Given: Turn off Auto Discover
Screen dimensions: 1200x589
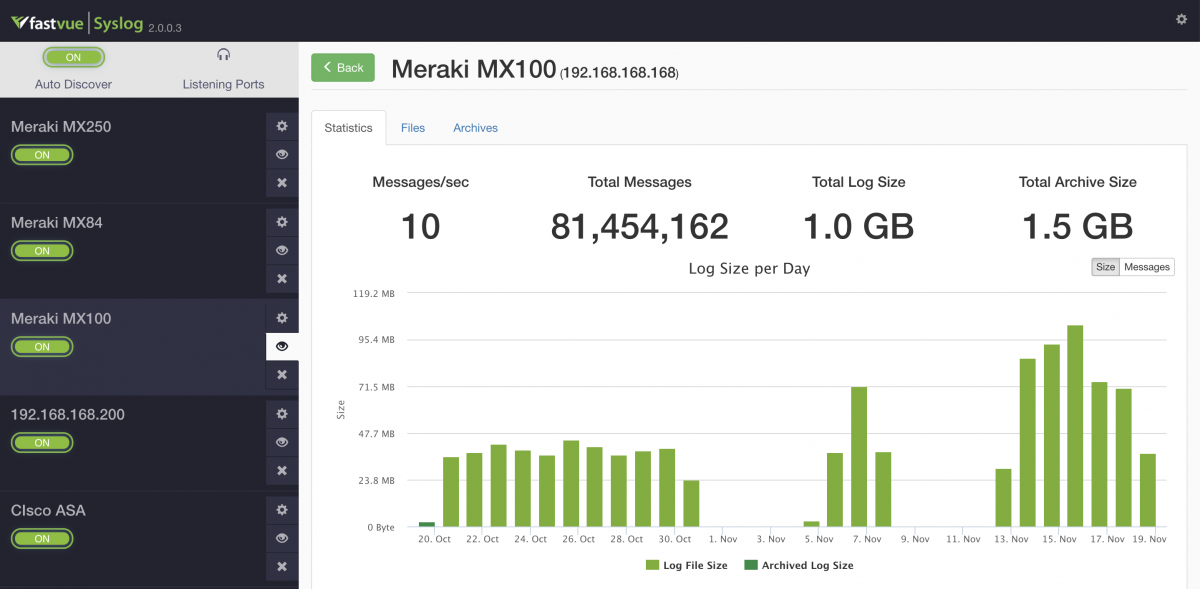Looking at the screenshot, I should 73,57.
